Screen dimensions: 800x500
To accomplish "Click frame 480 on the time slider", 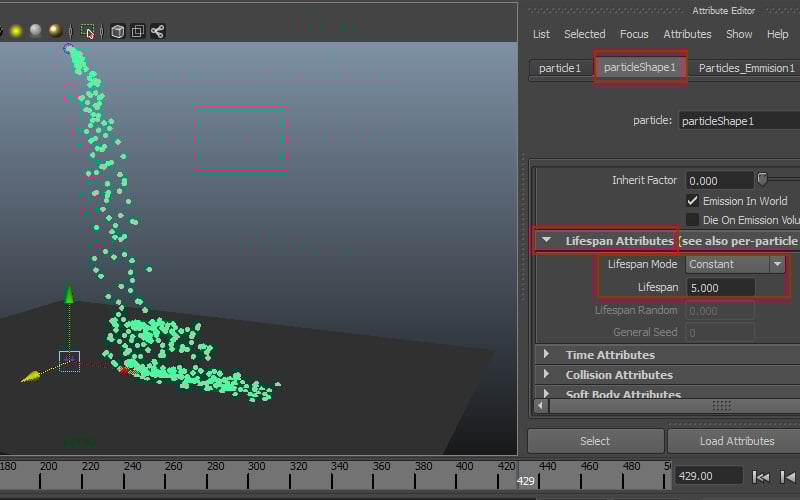I will [x=631, y=466].
